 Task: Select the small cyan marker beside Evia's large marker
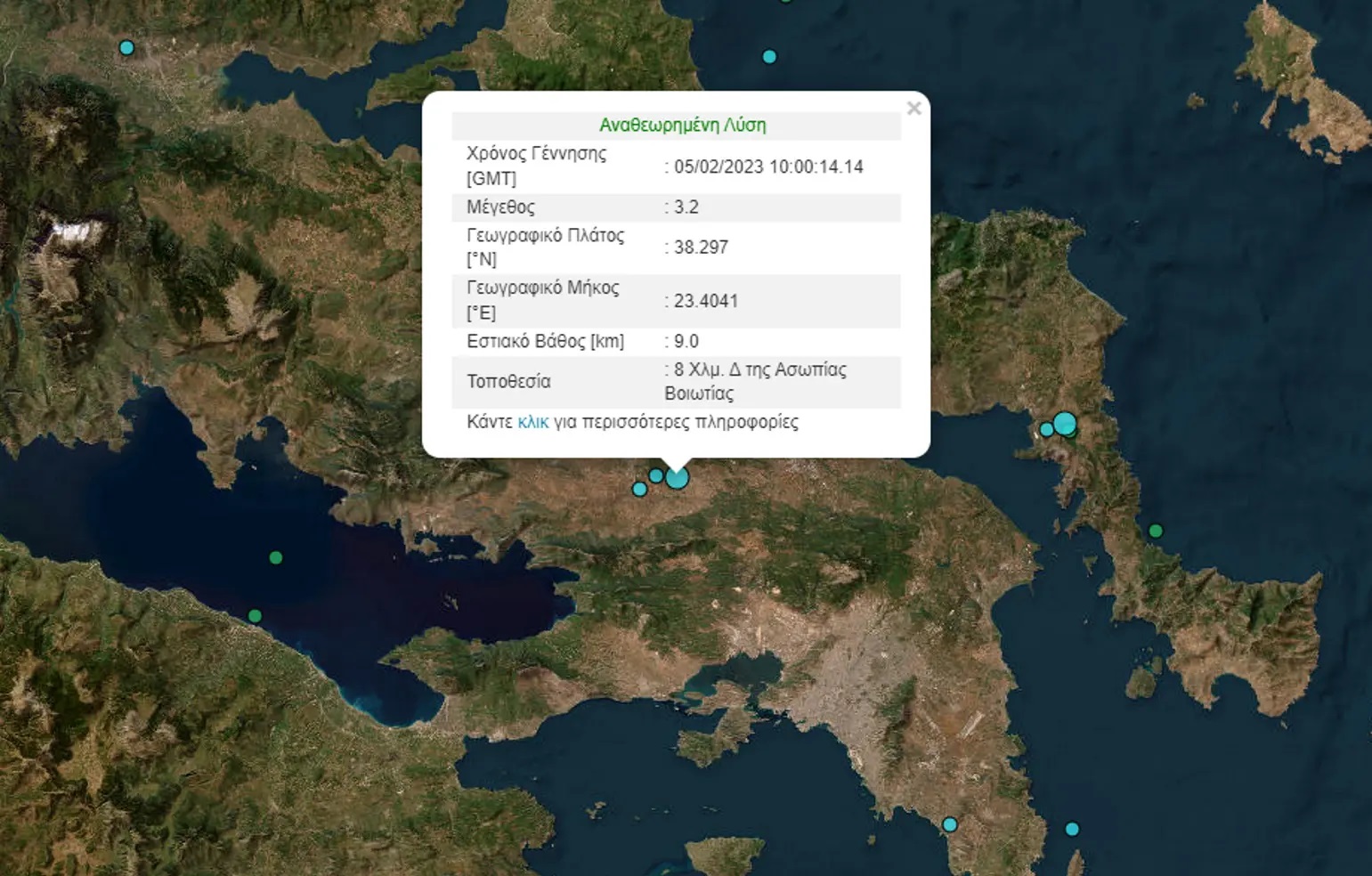(x=1047, y=430)
